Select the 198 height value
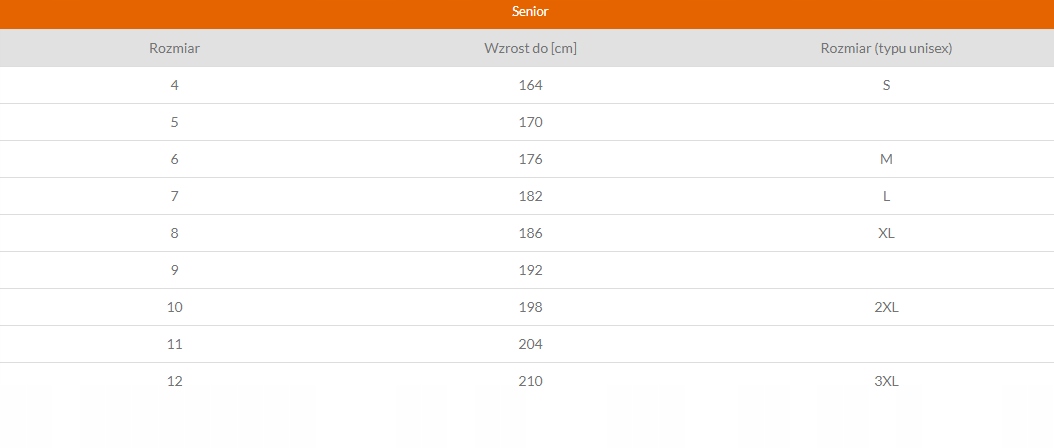The width and height of the screenshot is (1054, 448). [x=530, y=307]
